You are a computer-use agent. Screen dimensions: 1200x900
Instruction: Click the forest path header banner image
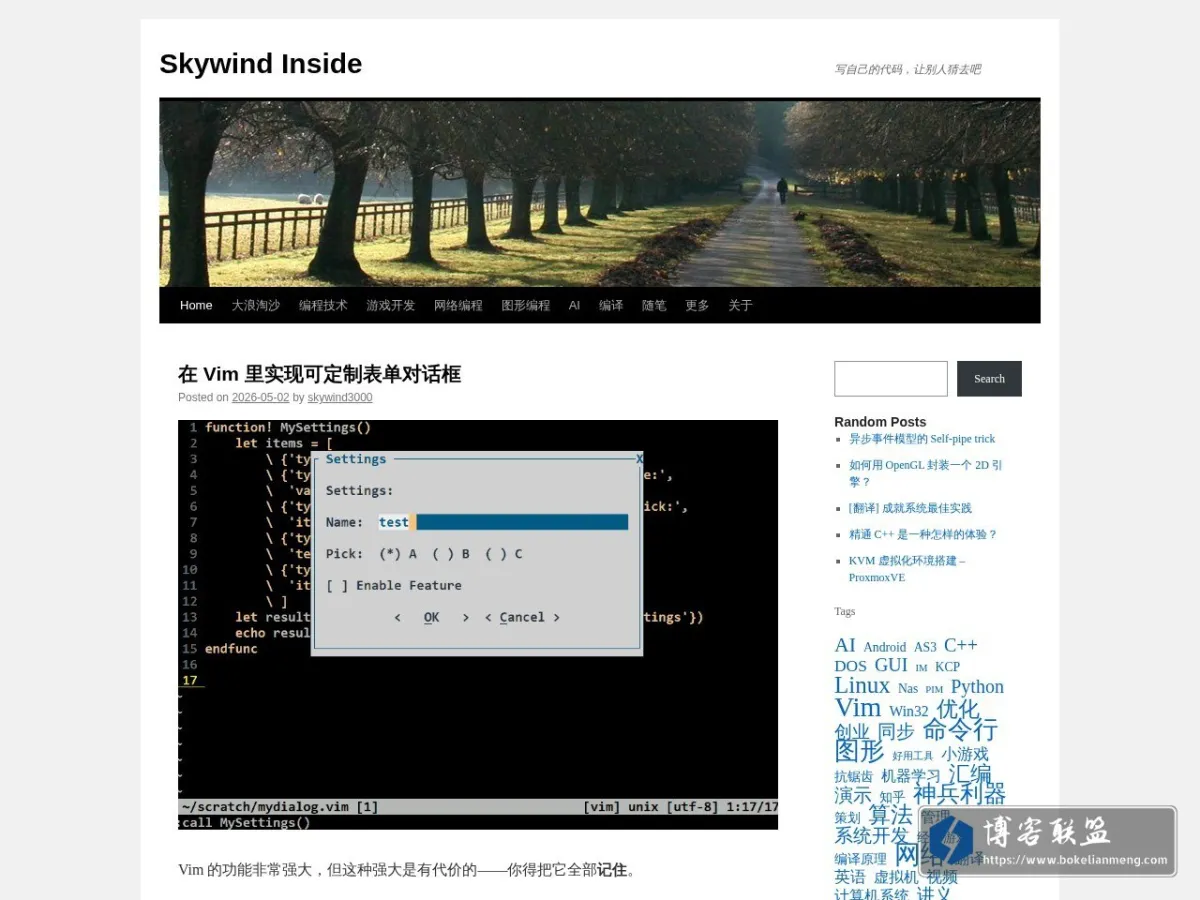[600, 193]
